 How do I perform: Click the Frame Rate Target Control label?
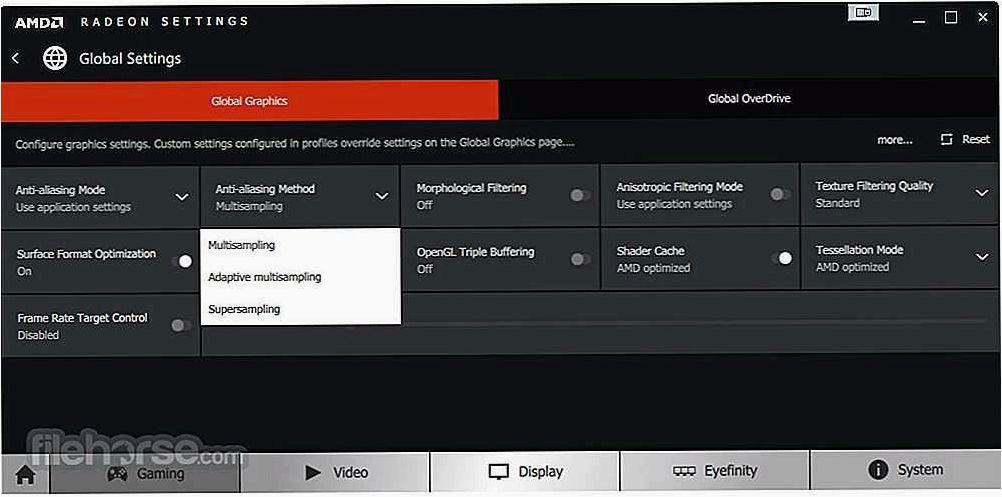(82, 318)
